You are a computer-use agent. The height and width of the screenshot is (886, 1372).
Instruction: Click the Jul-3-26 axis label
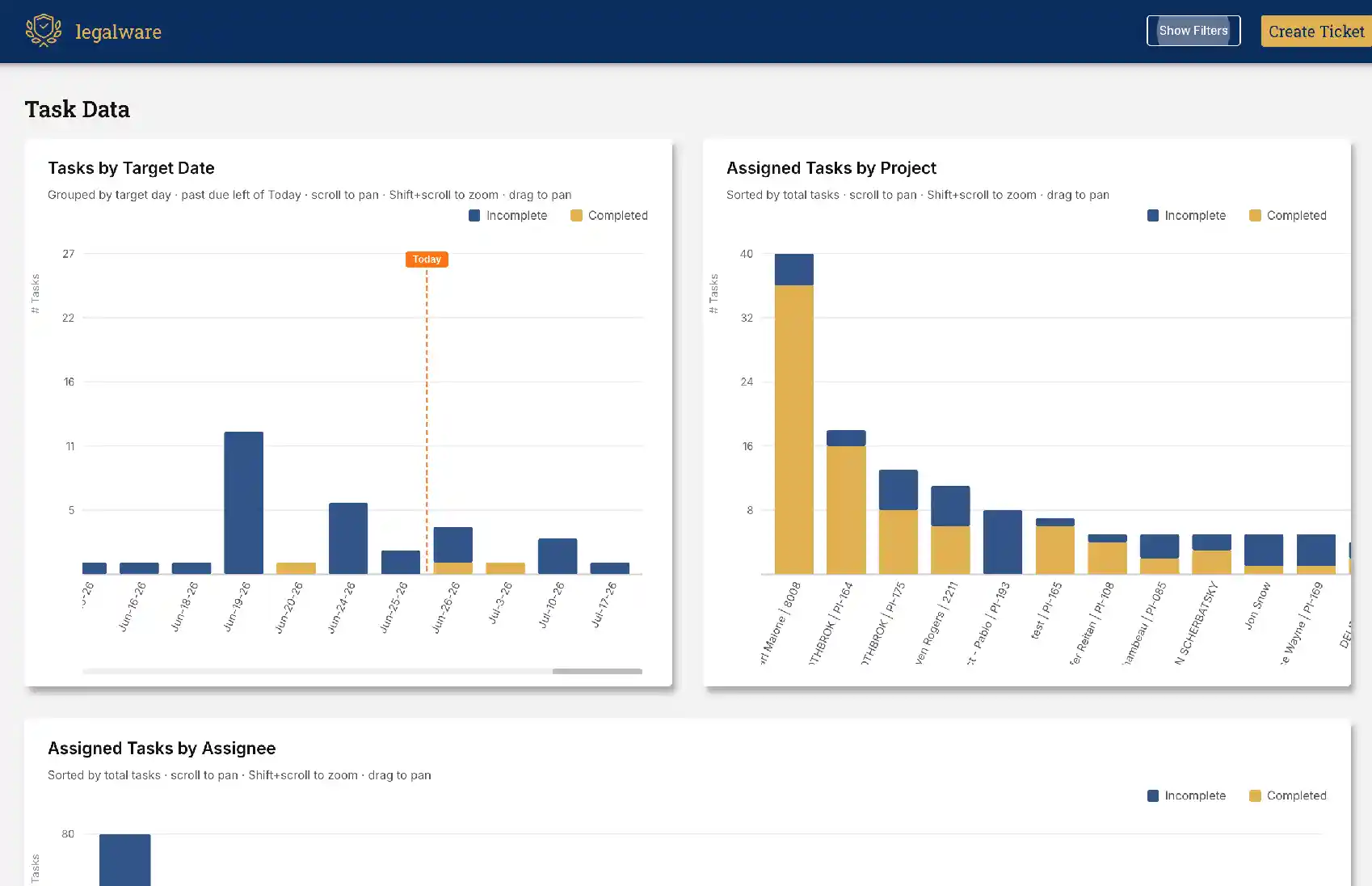502,603
